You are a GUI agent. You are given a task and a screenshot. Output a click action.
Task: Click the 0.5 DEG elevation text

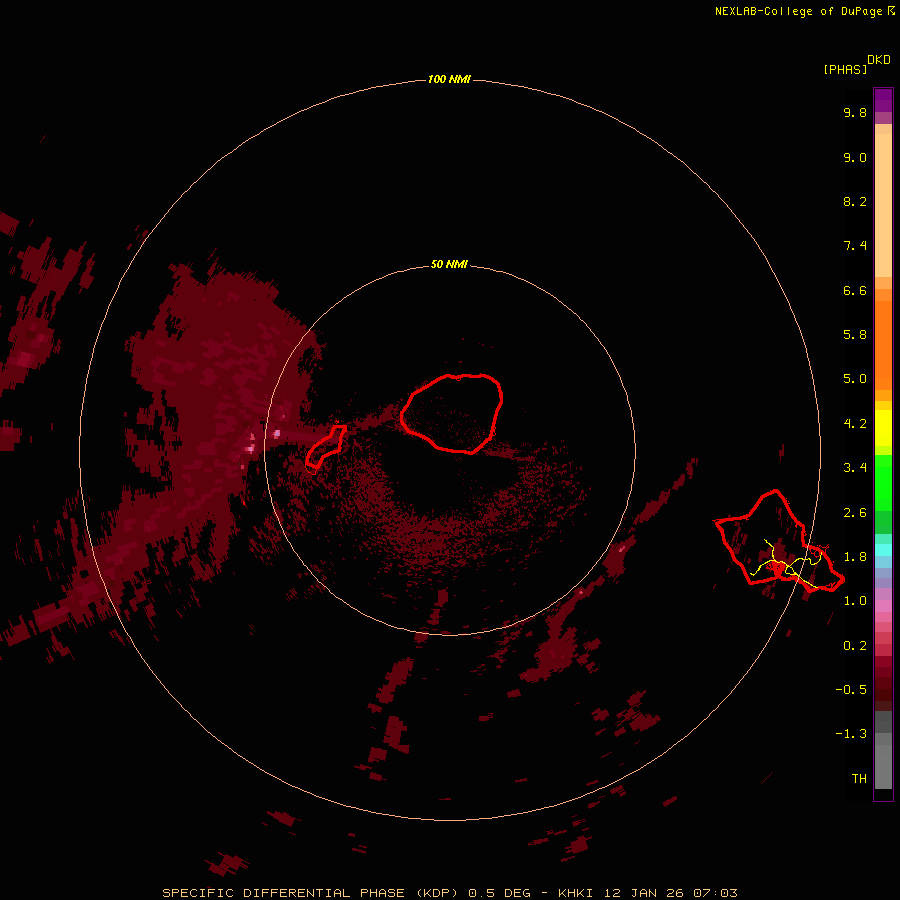point(501,893)
